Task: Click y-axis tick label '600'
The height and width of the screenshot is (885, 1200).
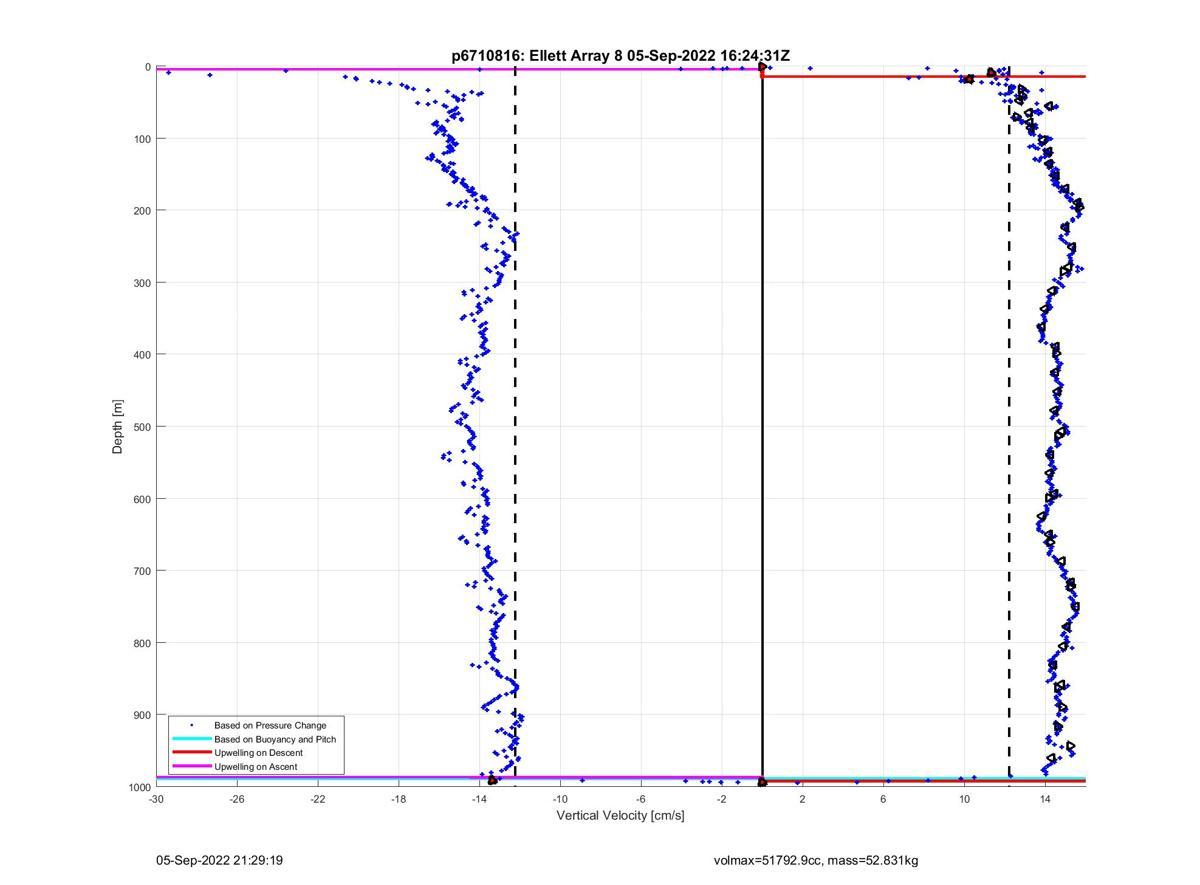Action: (142, 499)
